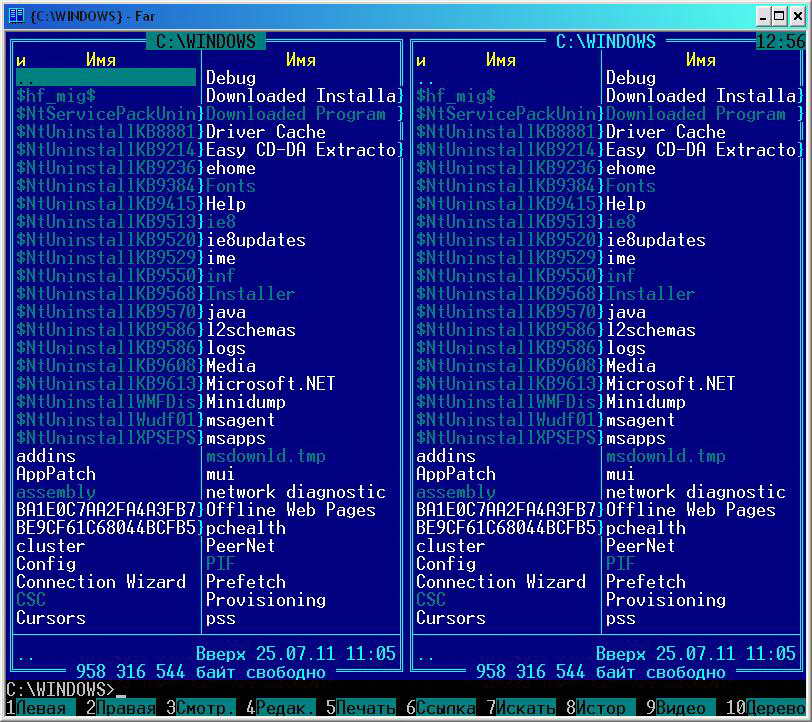Select the Prefetch folder in the left panel
This screenshot has height=722, width=812.
pyautogui.click(x=245, y=582)
